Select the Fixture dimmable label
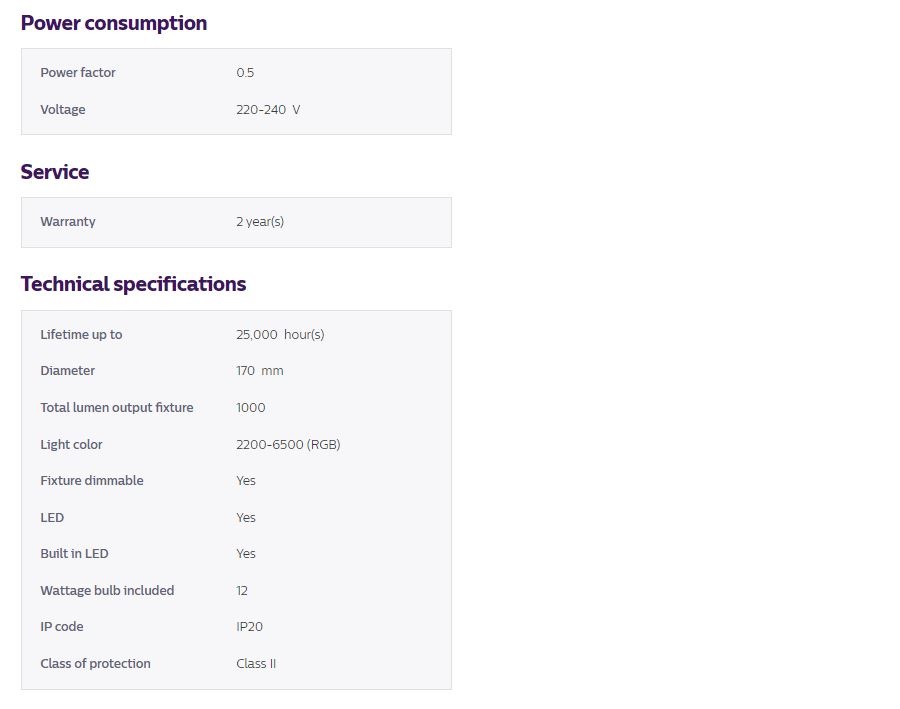Viewport: 900px width, 709px height. pyautogui.click(x=92, y=481)
